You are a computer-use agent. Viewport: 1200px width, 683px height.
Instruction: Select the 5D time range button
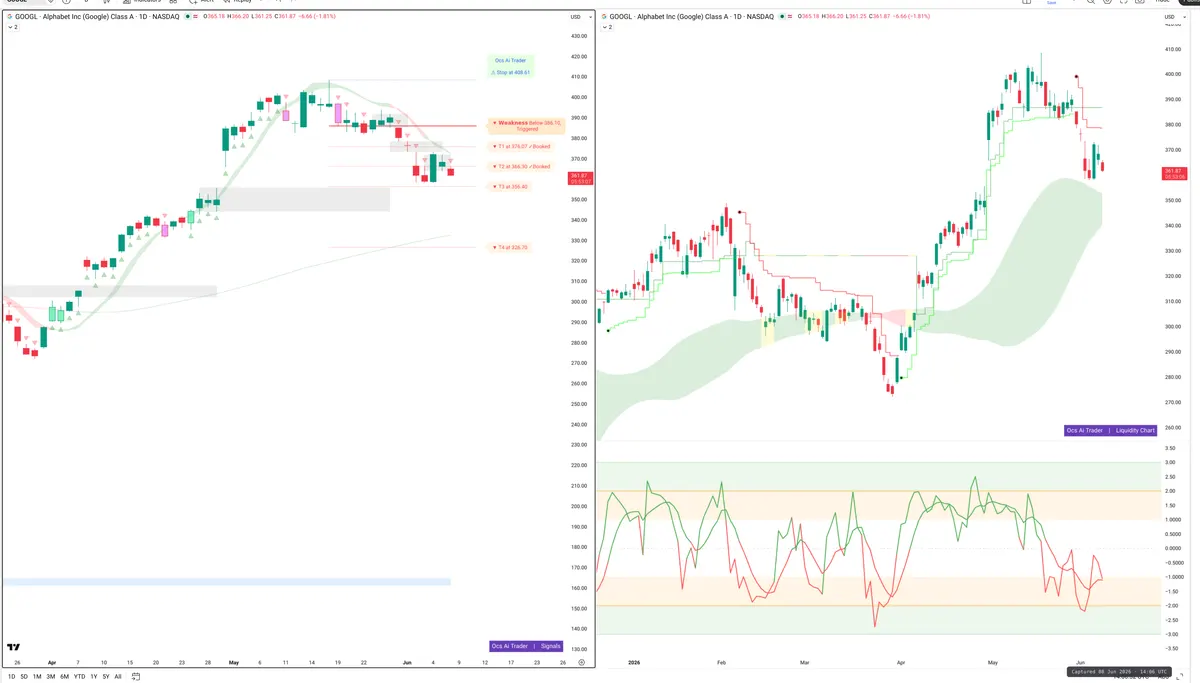(x=24, y=677)
